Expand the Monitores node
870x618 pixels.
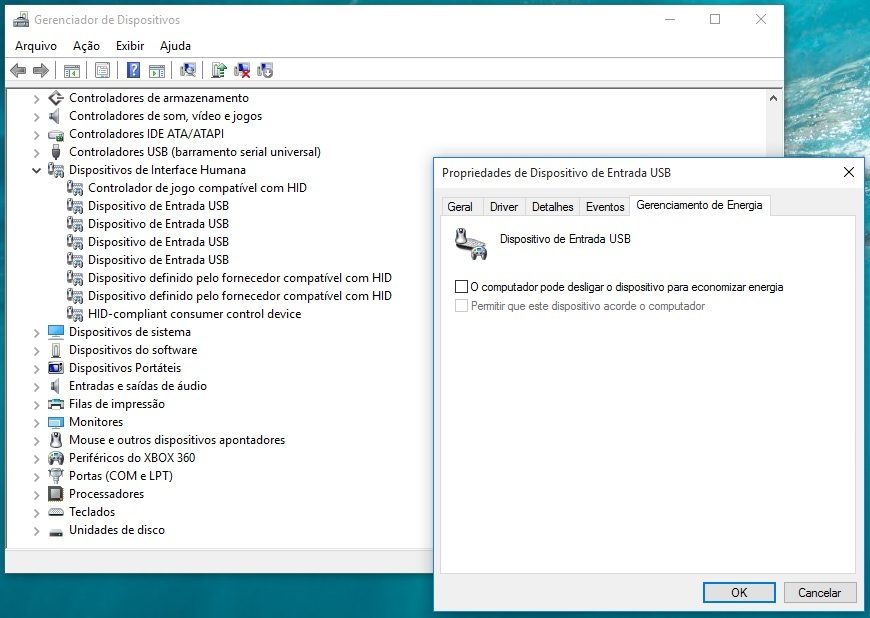tap(37, 423)
